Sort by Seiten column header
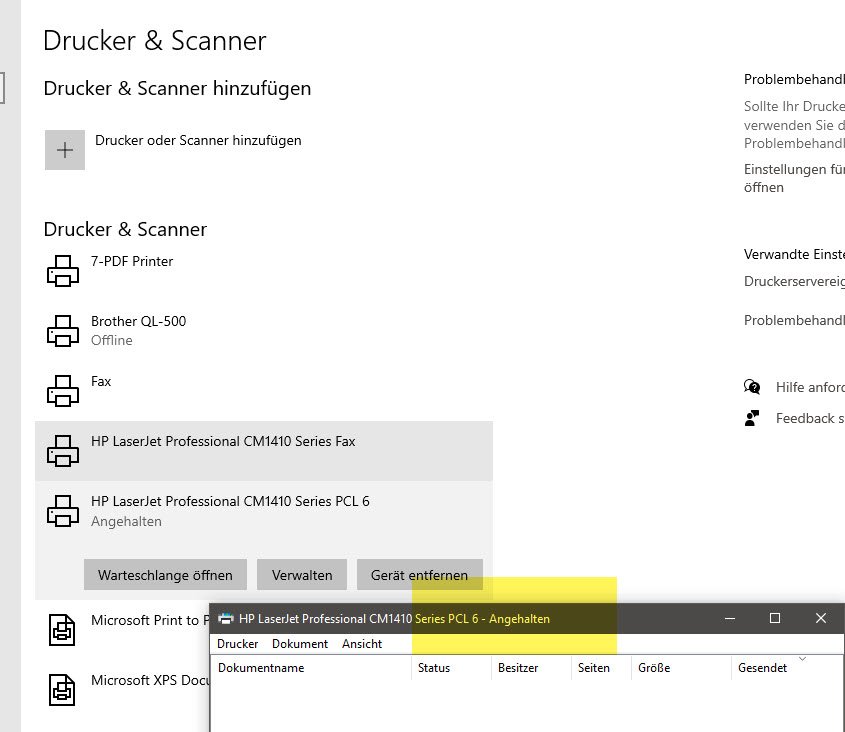This screenshot has height=732, width=845. coord(601,668)
